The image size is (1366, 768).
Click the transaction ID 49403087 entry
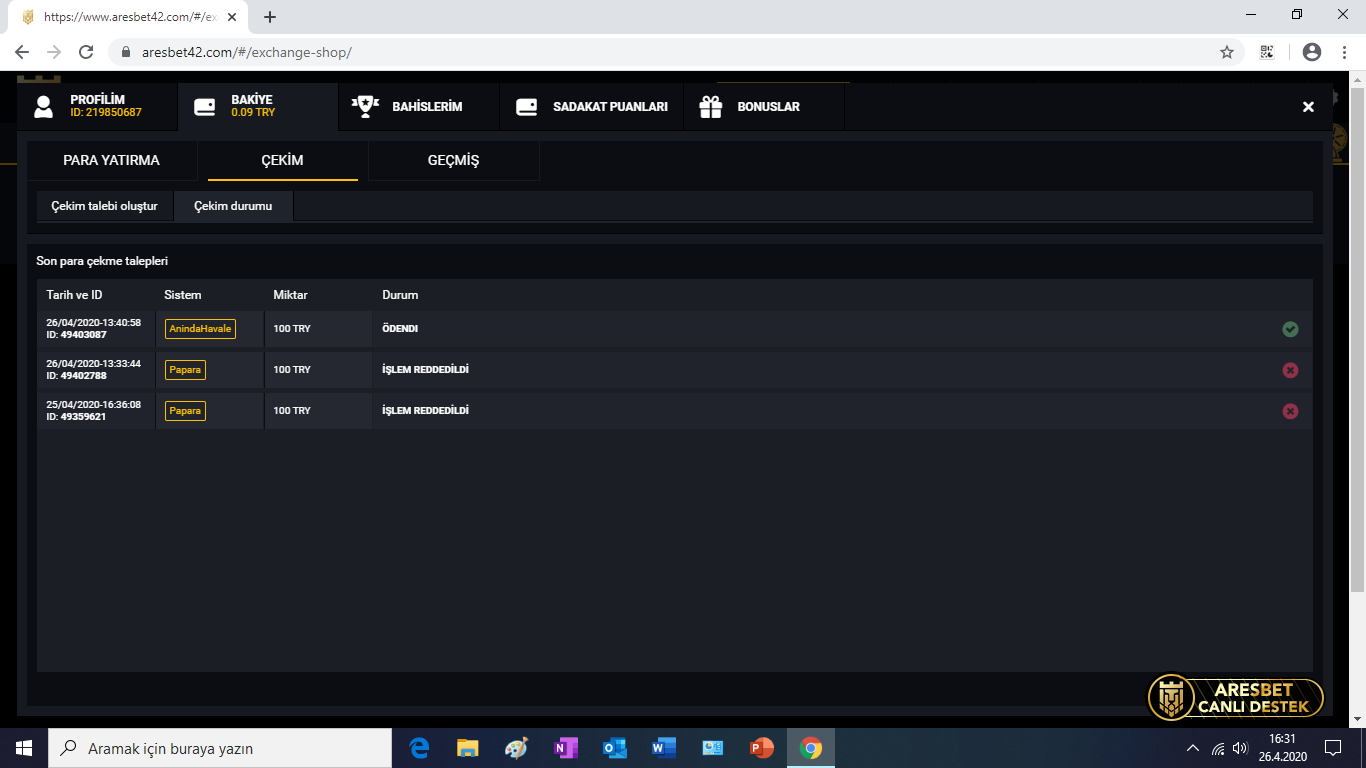pyautogui.click(x=76, y=335)
